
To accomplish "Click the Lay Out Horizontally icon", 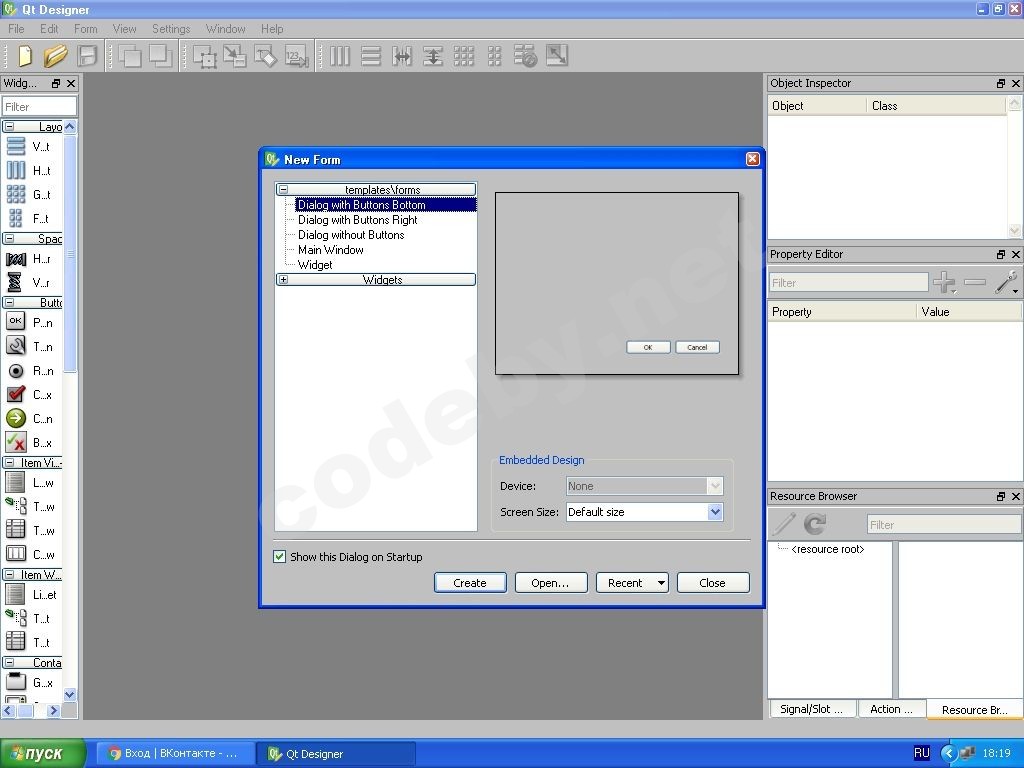I will [340, 56].
